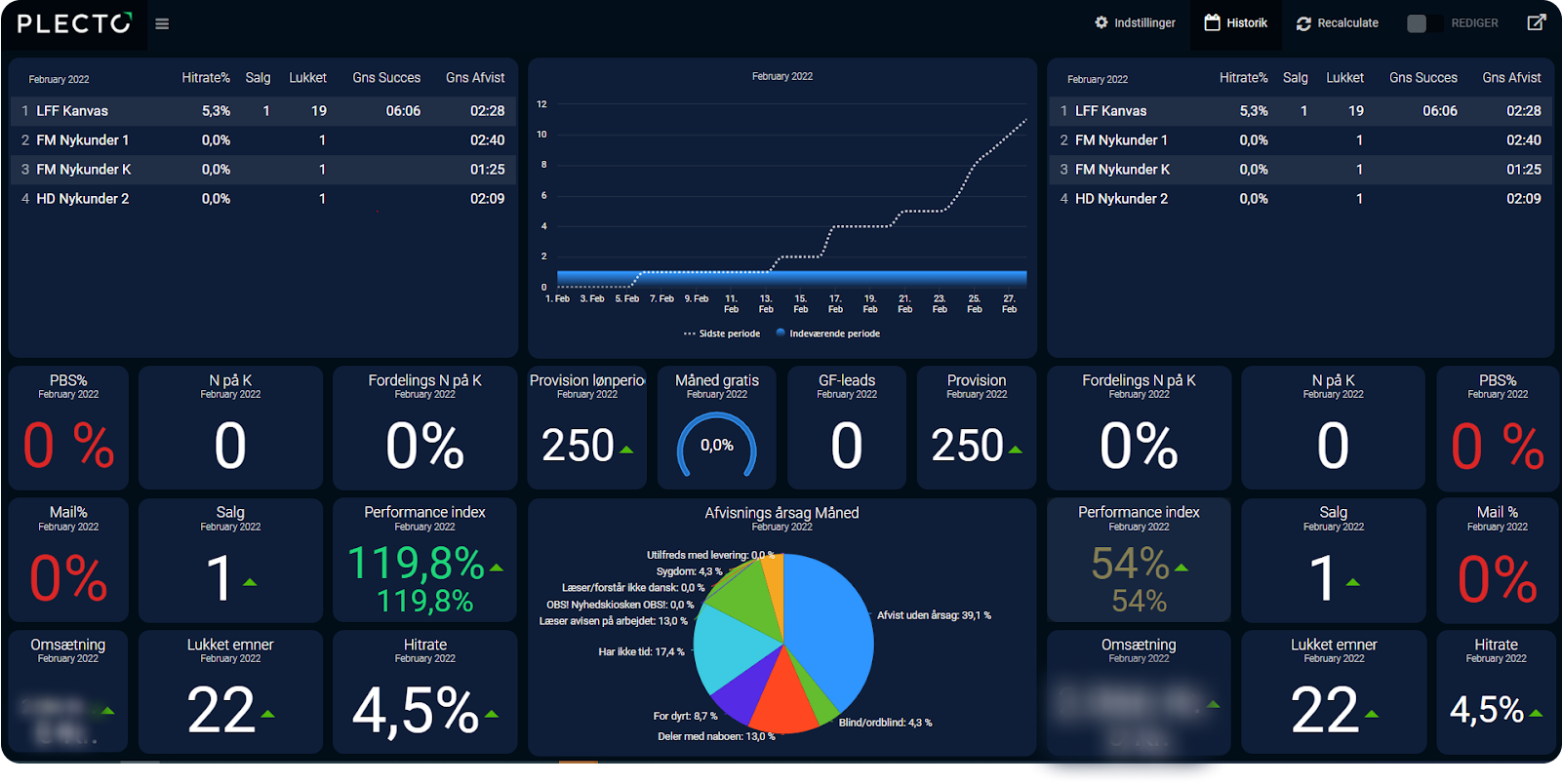Screen dimensions: 1562x784
Task: Click the left PBS% widget
Action: [x=68, y=427]
